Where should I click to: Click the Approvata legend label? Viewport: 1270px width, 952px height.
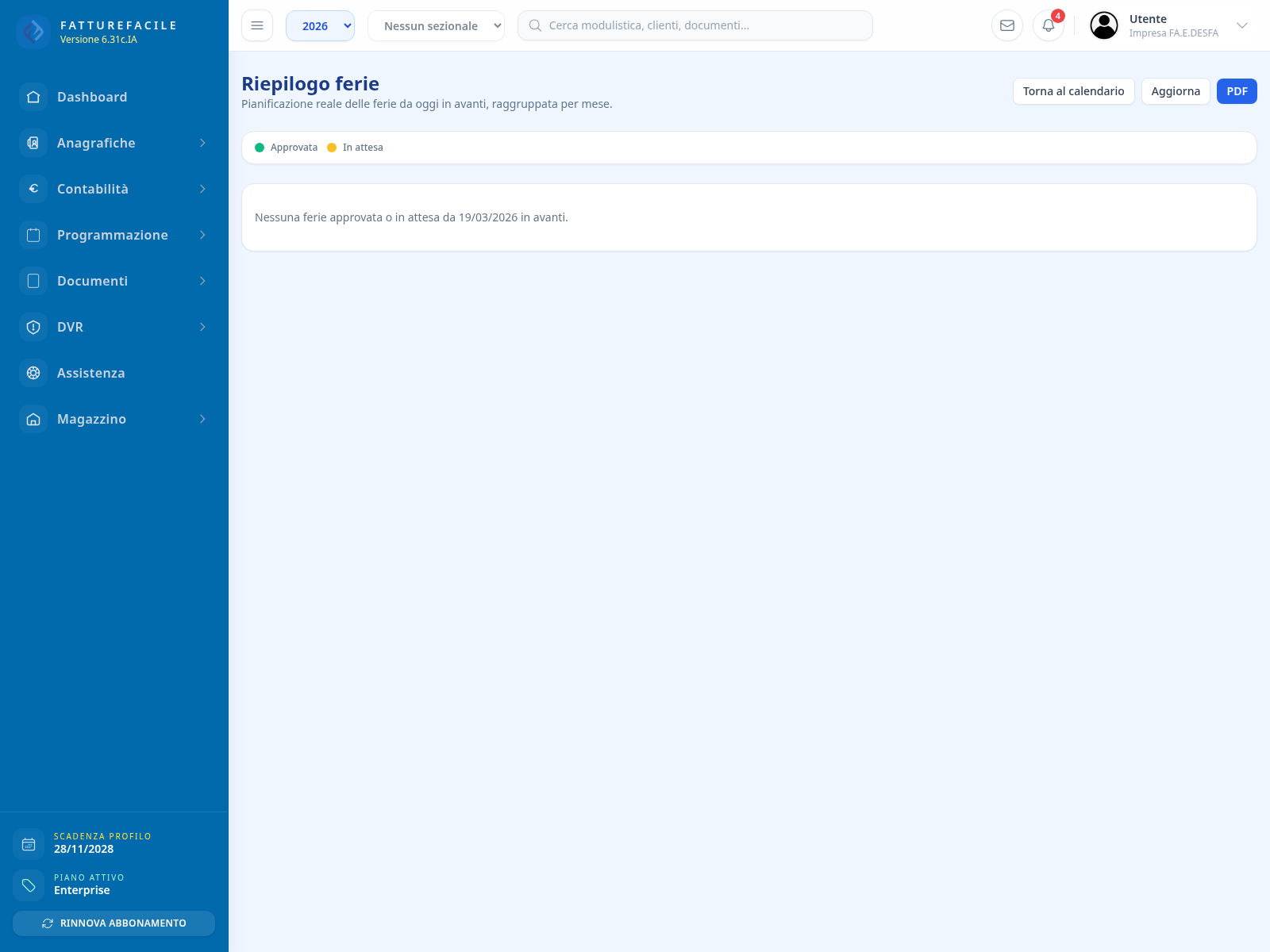294,148
